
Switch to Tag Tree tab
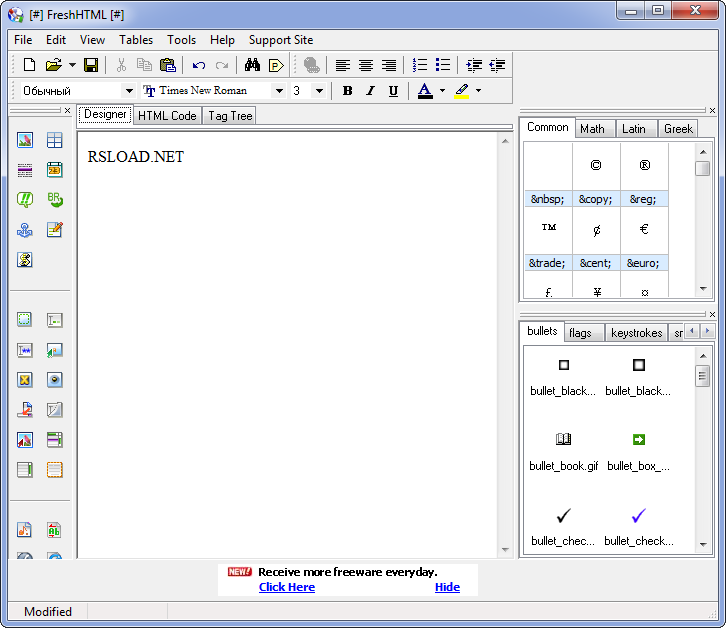click(230, 116)
